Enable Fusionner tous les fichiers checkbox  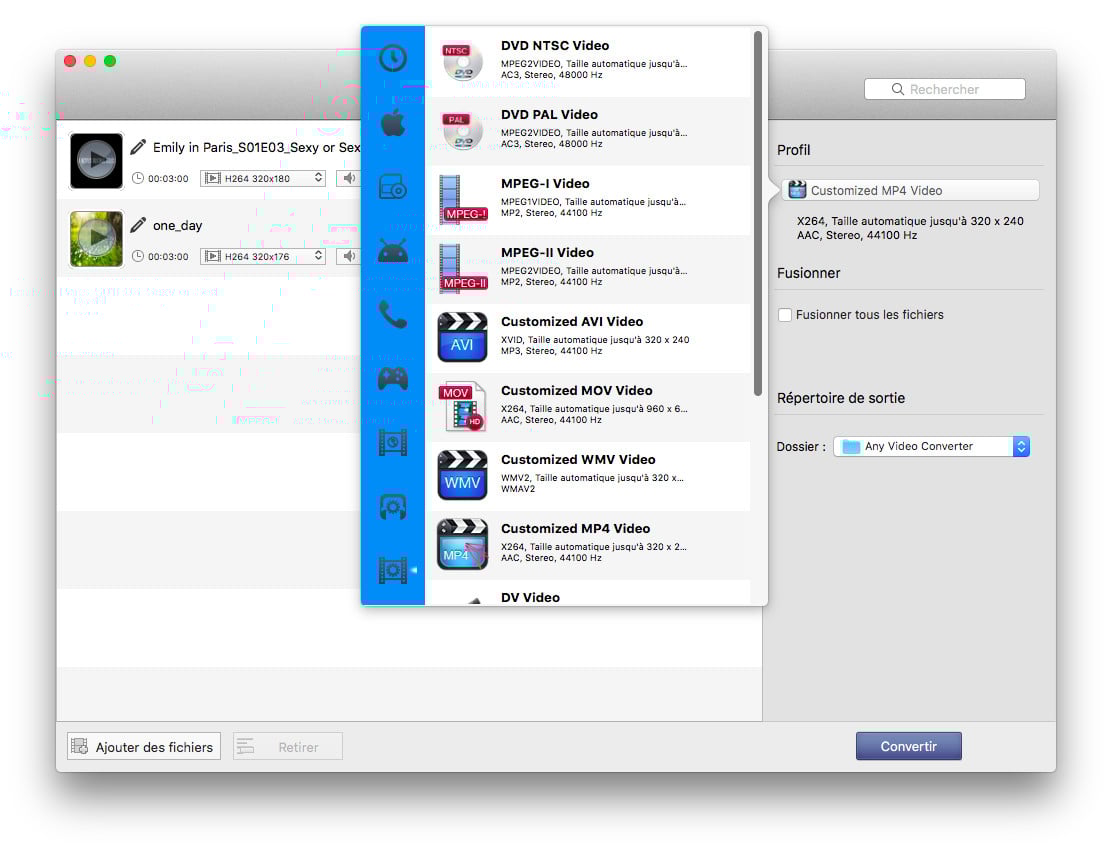(784, 314)
